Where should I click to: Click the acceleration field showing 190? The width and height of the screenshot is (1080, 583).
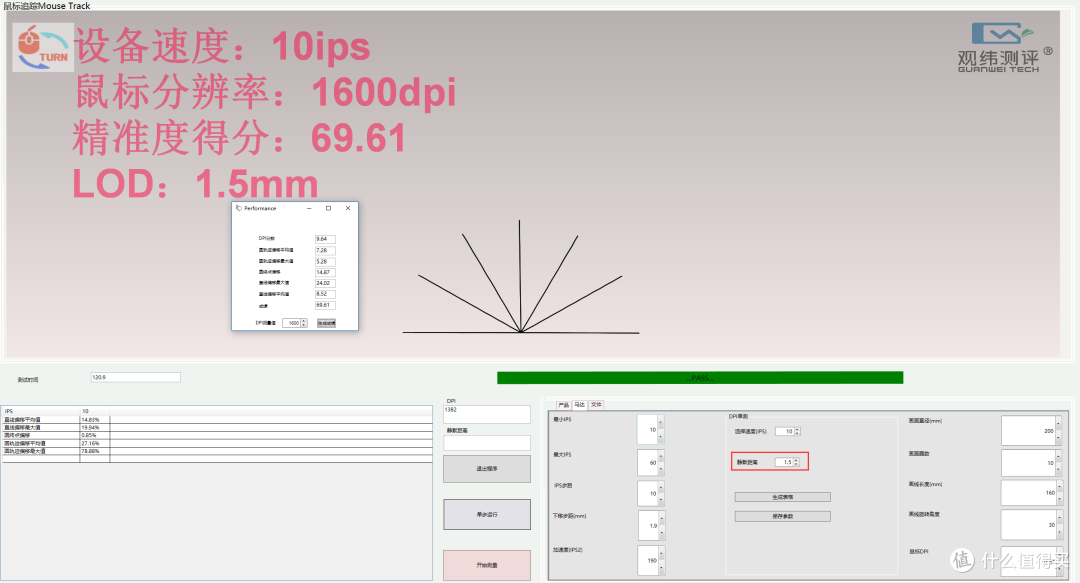647,560
